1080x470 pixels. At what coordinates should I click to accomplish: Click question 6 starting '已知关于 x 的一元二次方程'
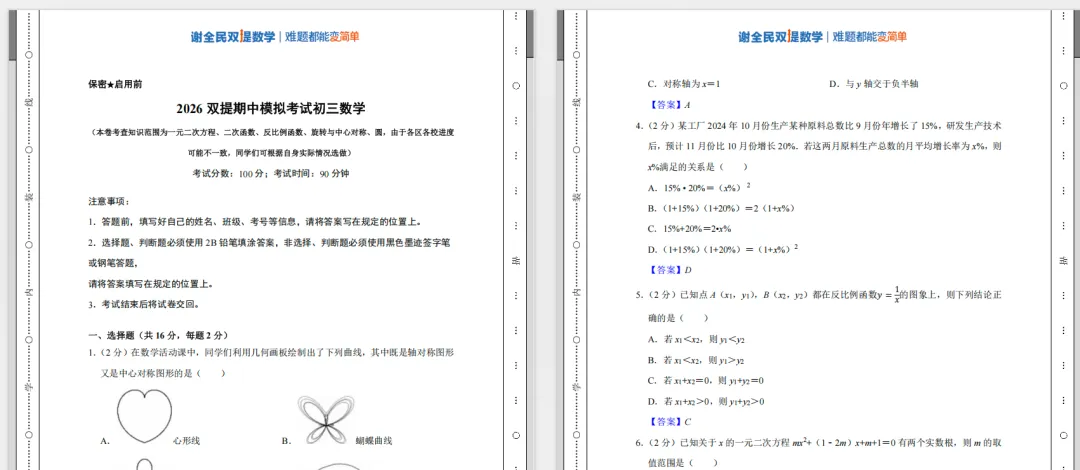[x=818, y=442]
